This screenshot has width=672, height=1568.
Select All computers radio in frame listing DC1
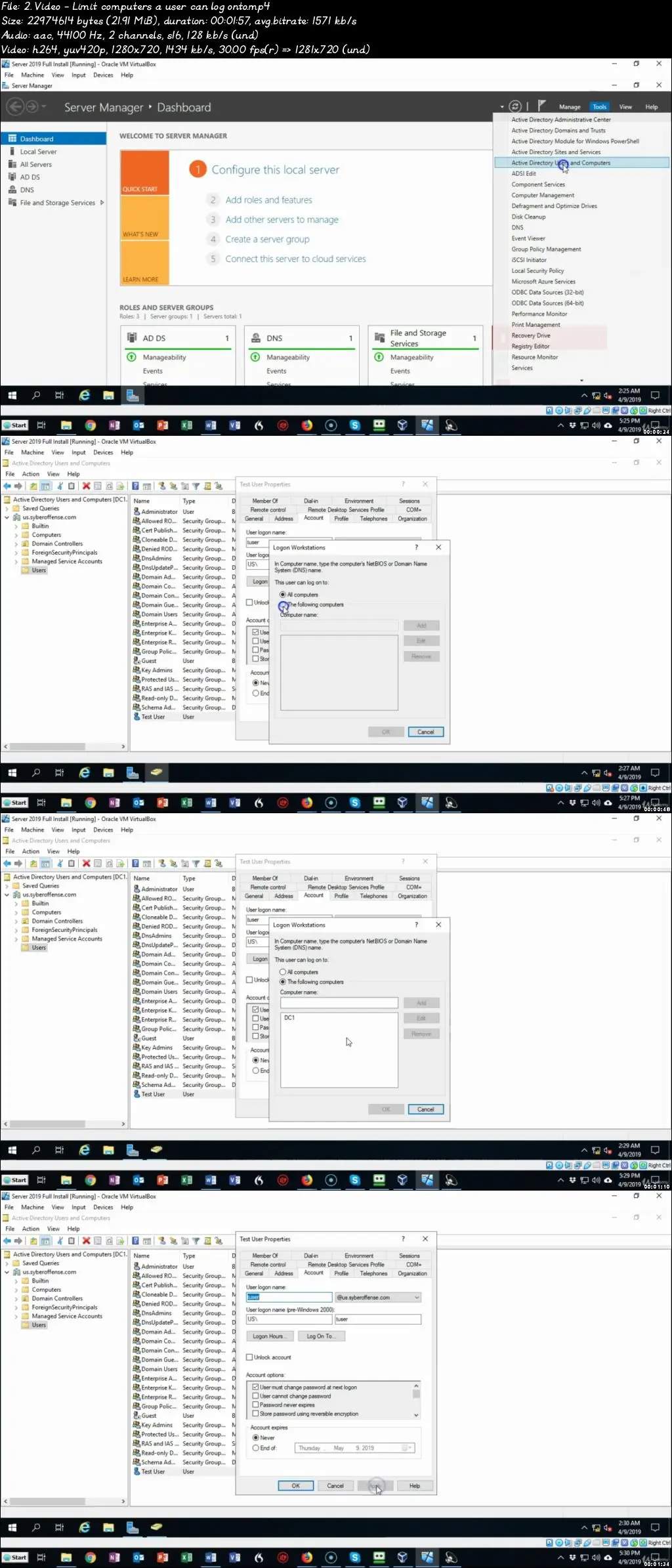283,972
